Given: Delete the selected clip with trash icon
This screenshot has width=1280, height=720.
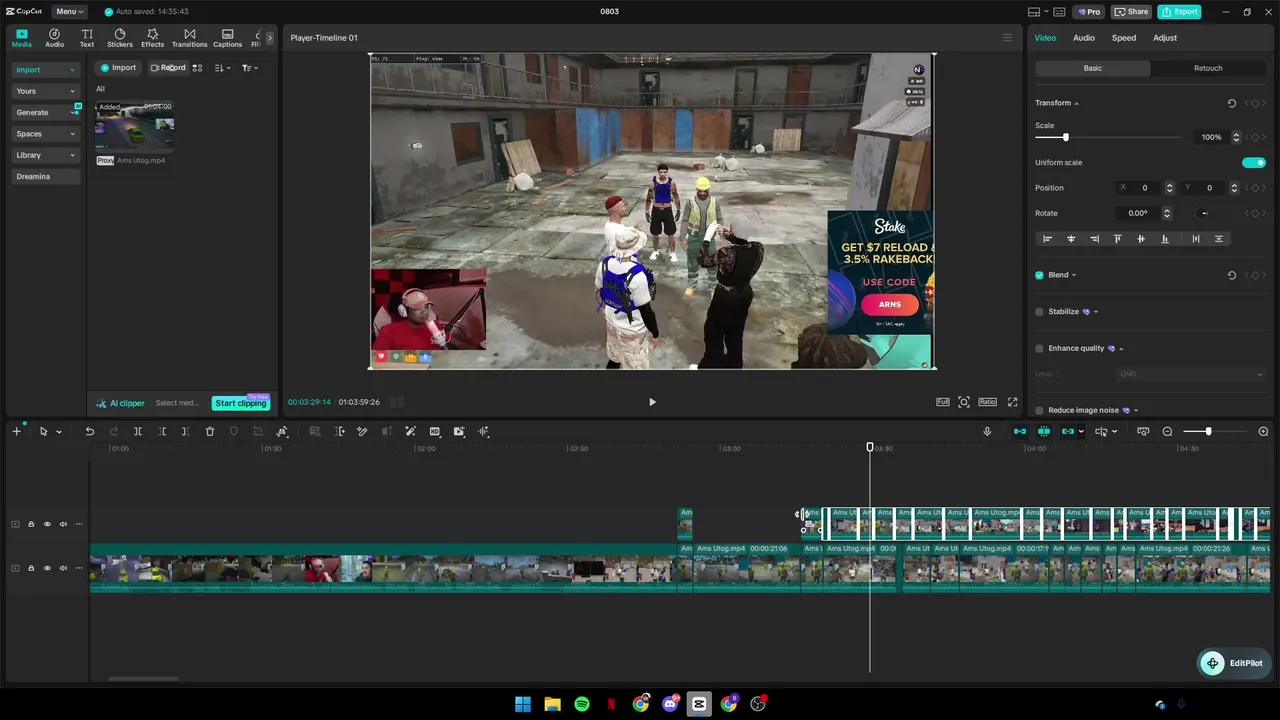Looking at the screenshot, I should [x=210, y=431].
